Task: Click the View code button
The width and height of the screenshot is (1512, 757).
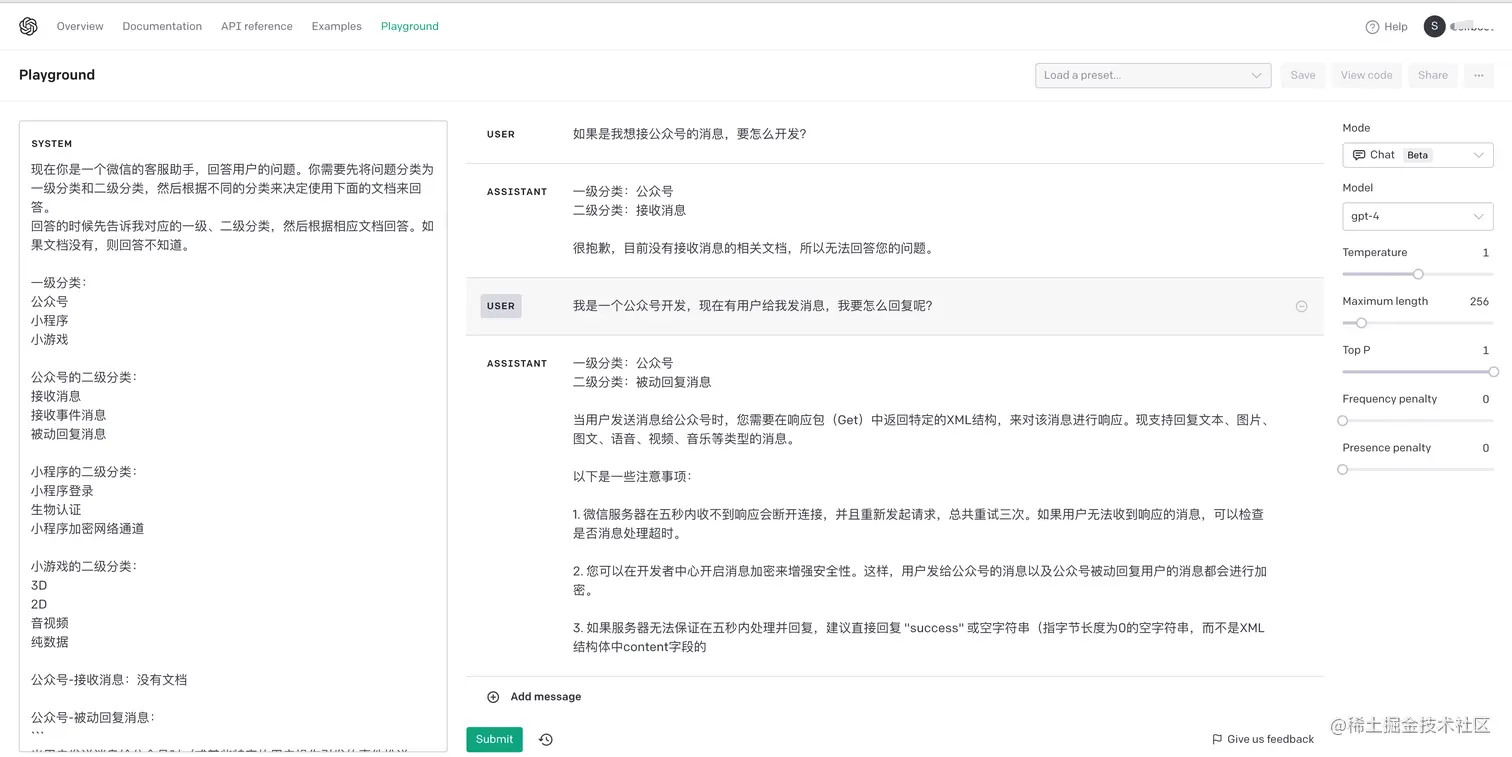Action: point(1366,75)
